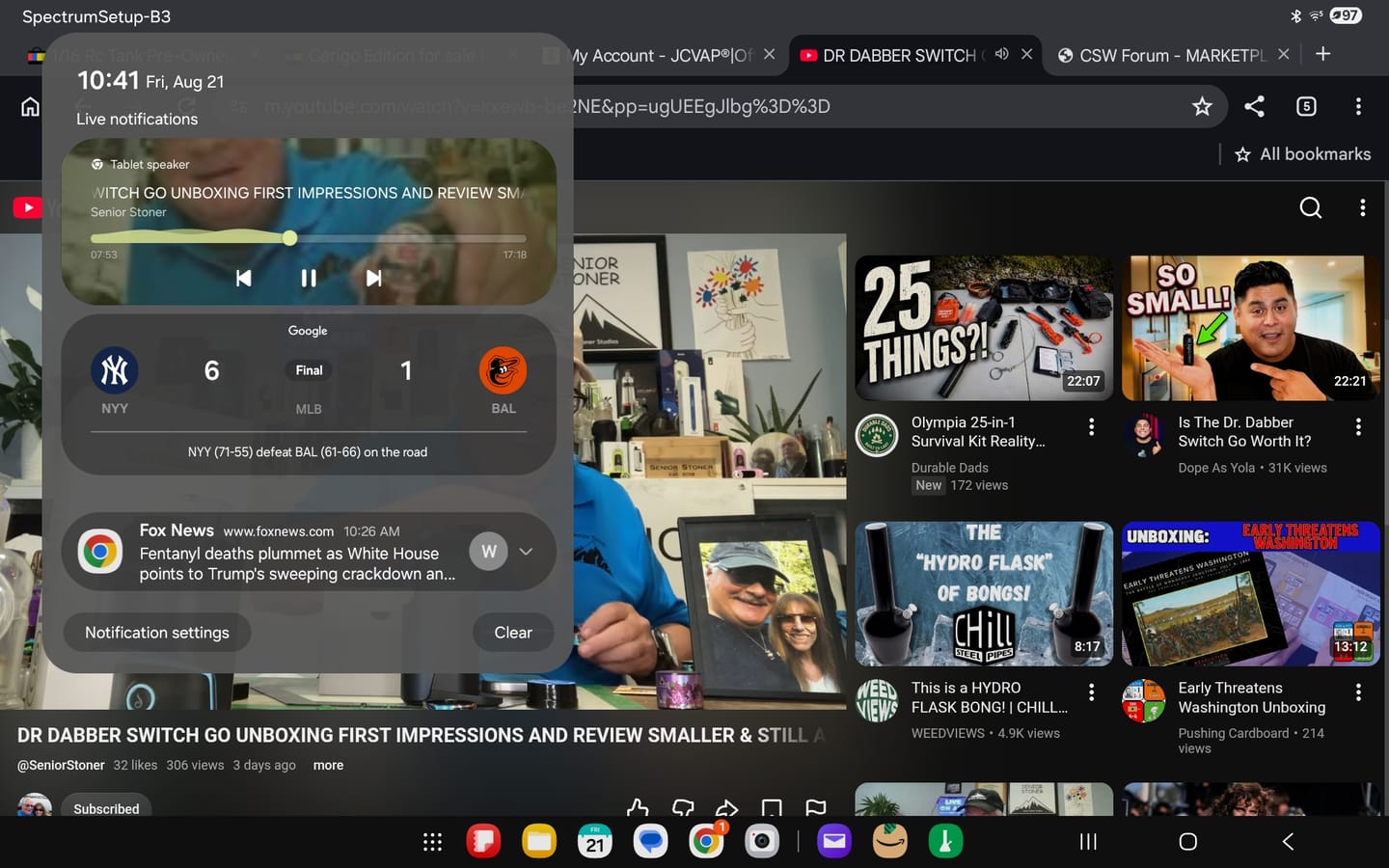This screenshot has height=868, width=1389.
Task: Launch the Camera app from the taskbar
Action: [762, 842]
